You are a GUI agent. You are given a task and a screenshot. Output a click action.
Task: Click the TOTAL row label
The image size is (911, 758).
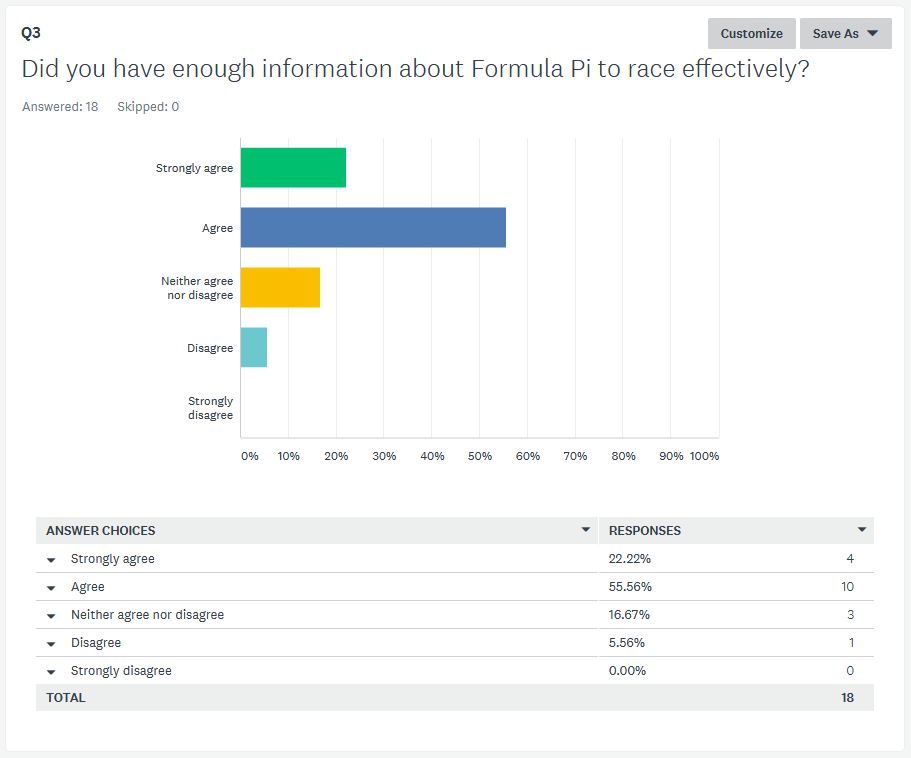point(66,698)
